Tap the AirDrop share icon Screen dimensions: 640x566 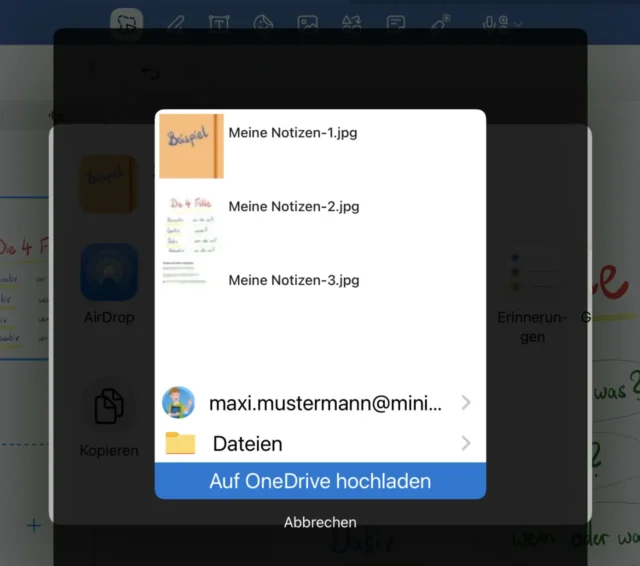(109, 273)
